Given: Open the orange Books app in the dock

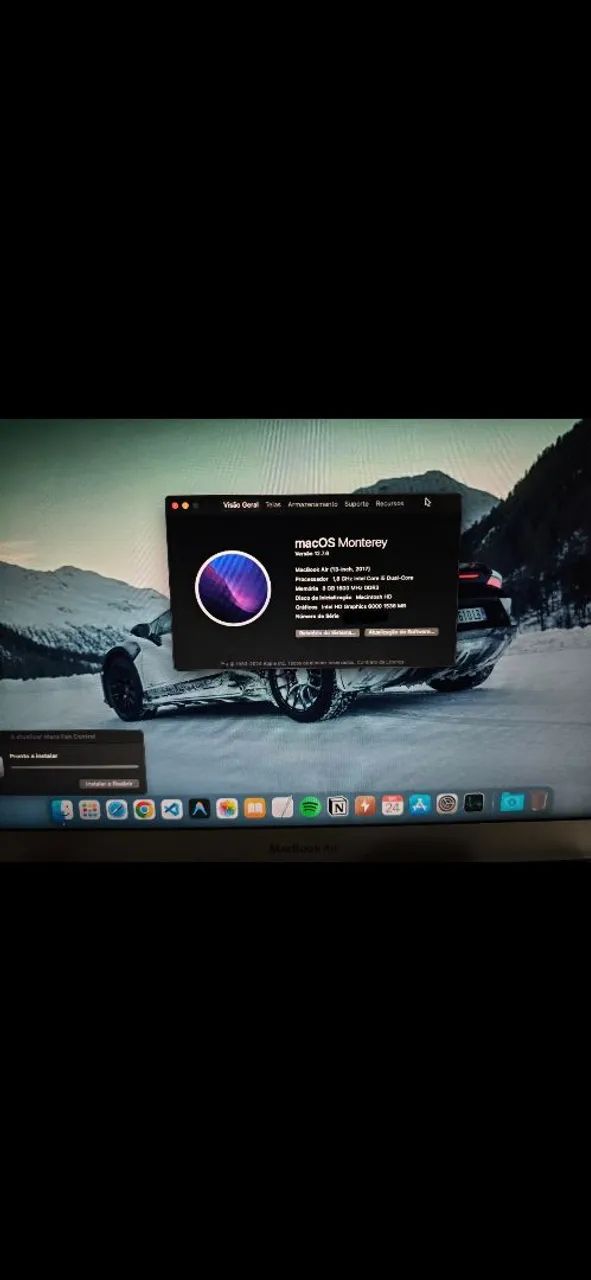Looking at the screenshot, I should coord(255,808).
